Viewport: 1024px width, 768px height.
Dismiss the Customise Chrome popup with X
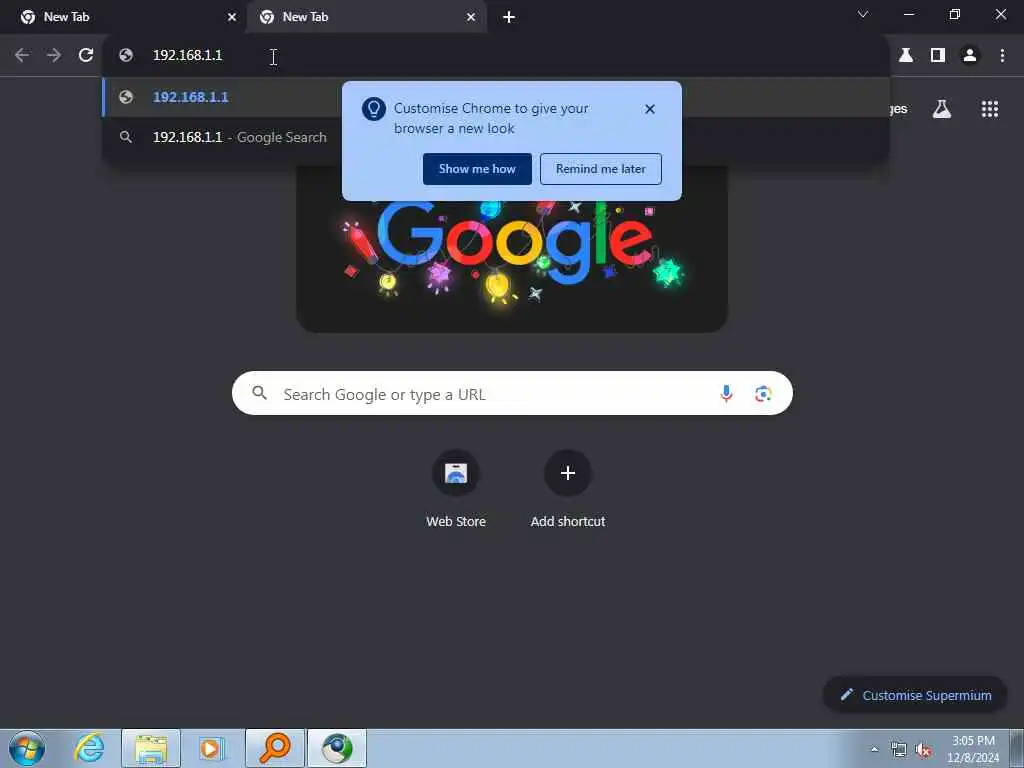coord(650,109)
